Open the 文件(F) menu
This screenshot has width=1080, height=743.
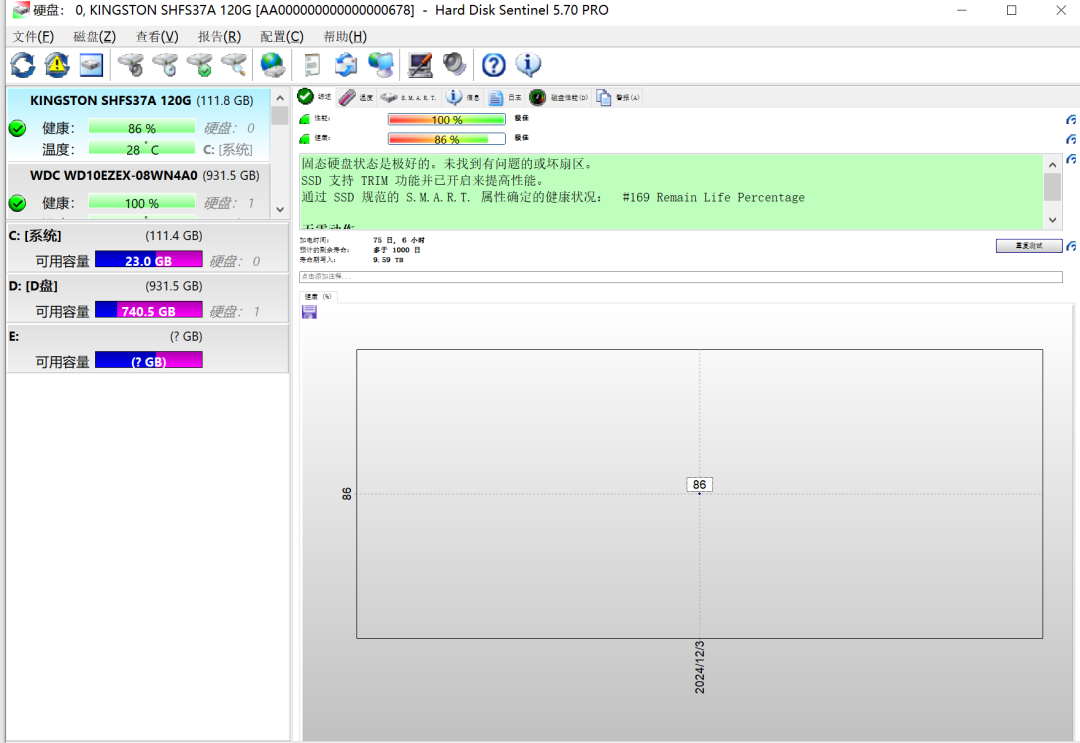pyautogui.click(x=33, y=36)
